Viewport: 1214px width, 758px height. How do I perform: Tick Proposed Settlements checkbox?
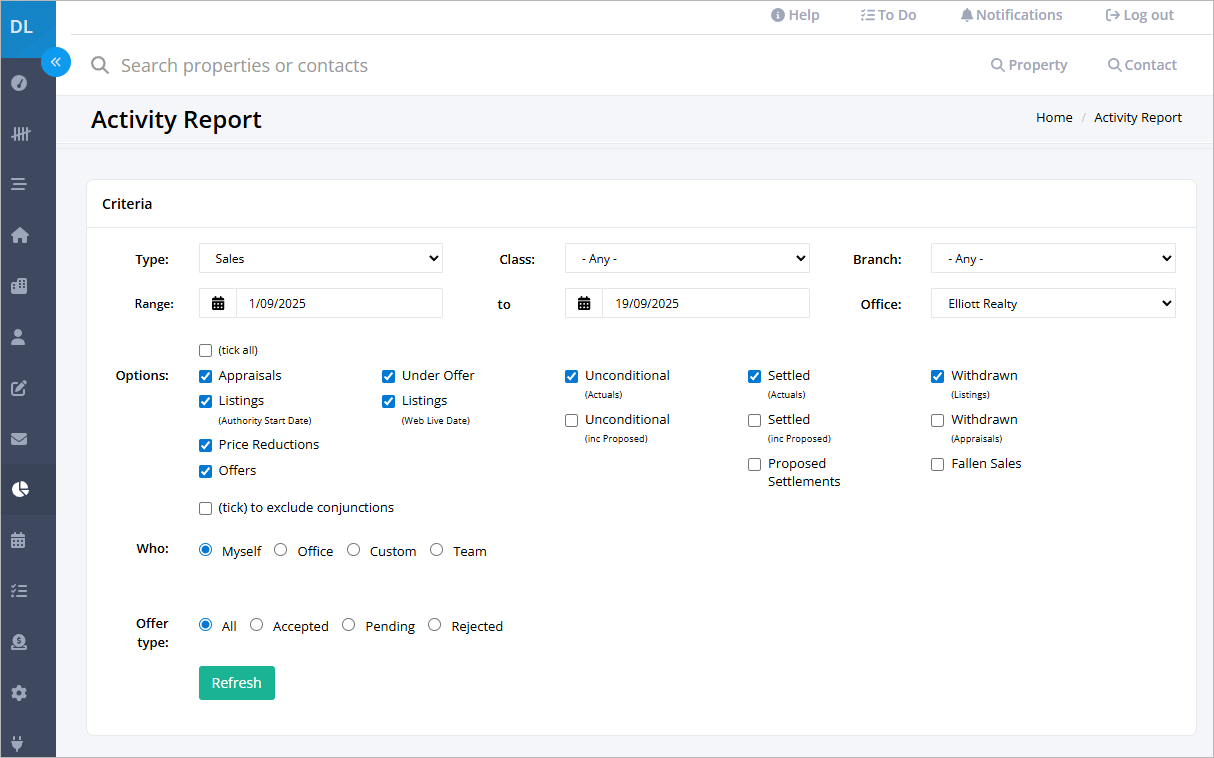(754, 465)
